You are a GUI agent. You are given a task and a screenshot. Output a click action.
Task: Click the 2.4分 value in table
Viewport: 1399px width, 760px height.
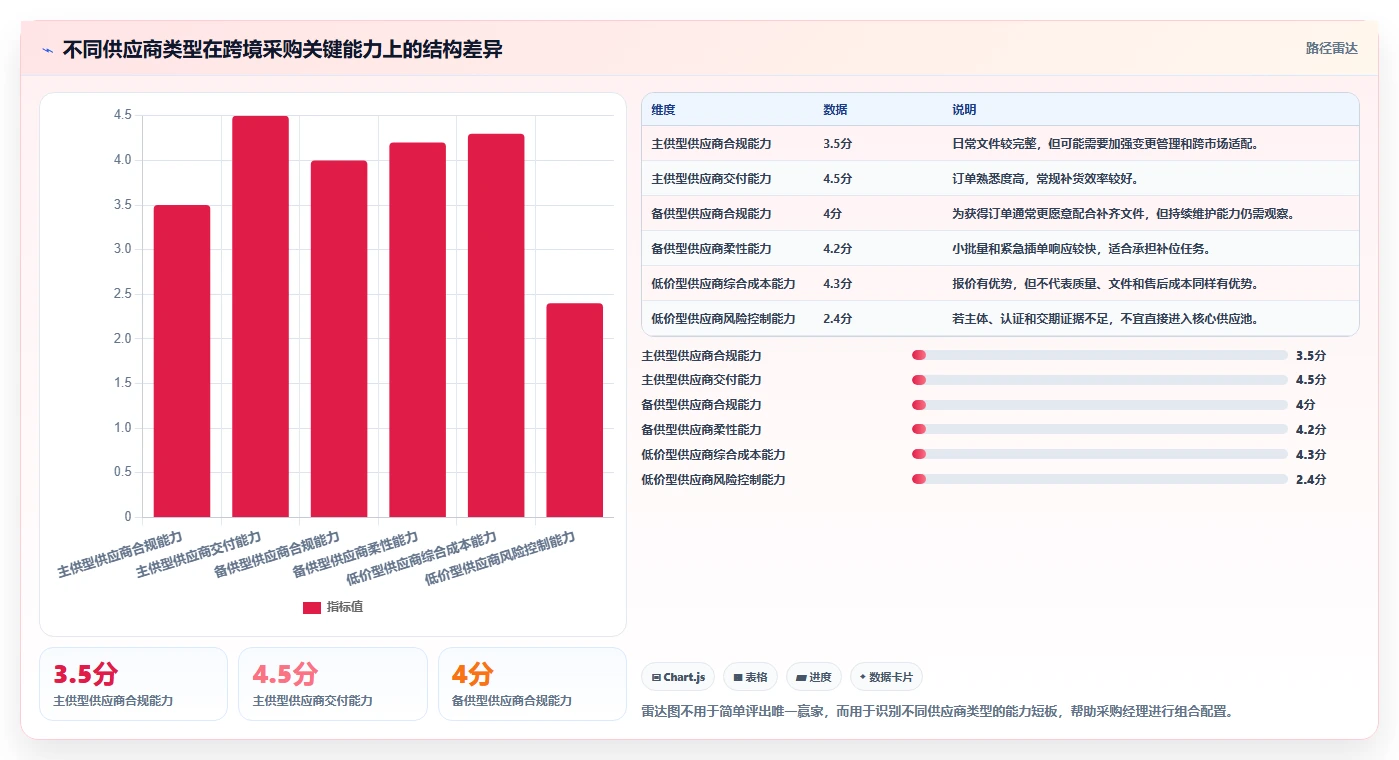point(837,319)
